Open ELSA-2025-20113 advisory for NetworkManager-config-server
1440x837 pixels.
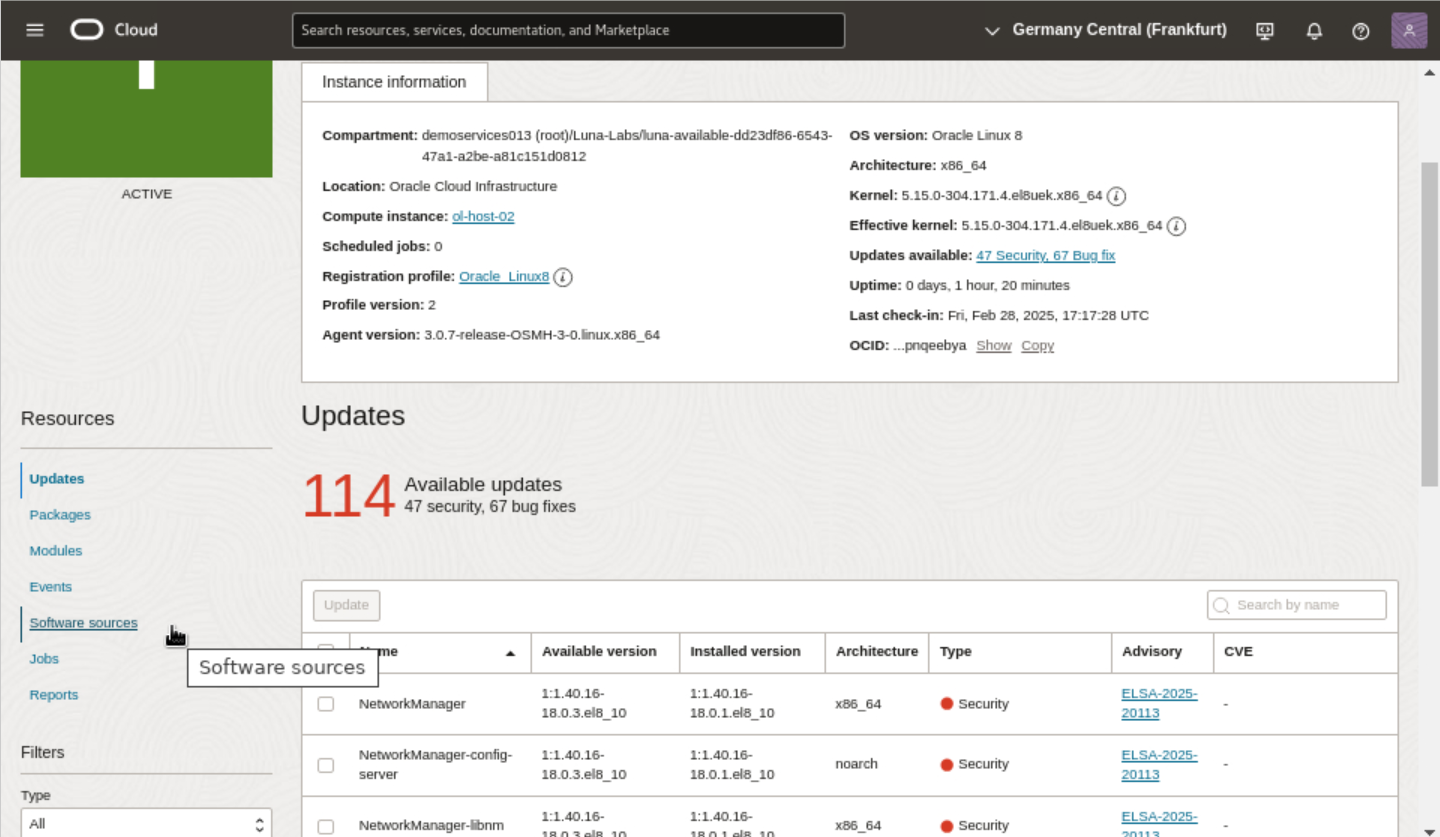point(1160,765)
